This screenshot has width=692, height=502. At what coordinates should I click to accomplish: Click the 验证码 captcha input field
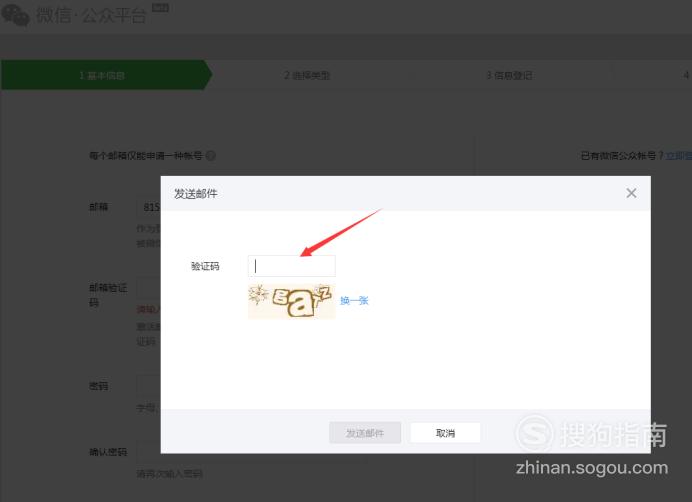292,266
